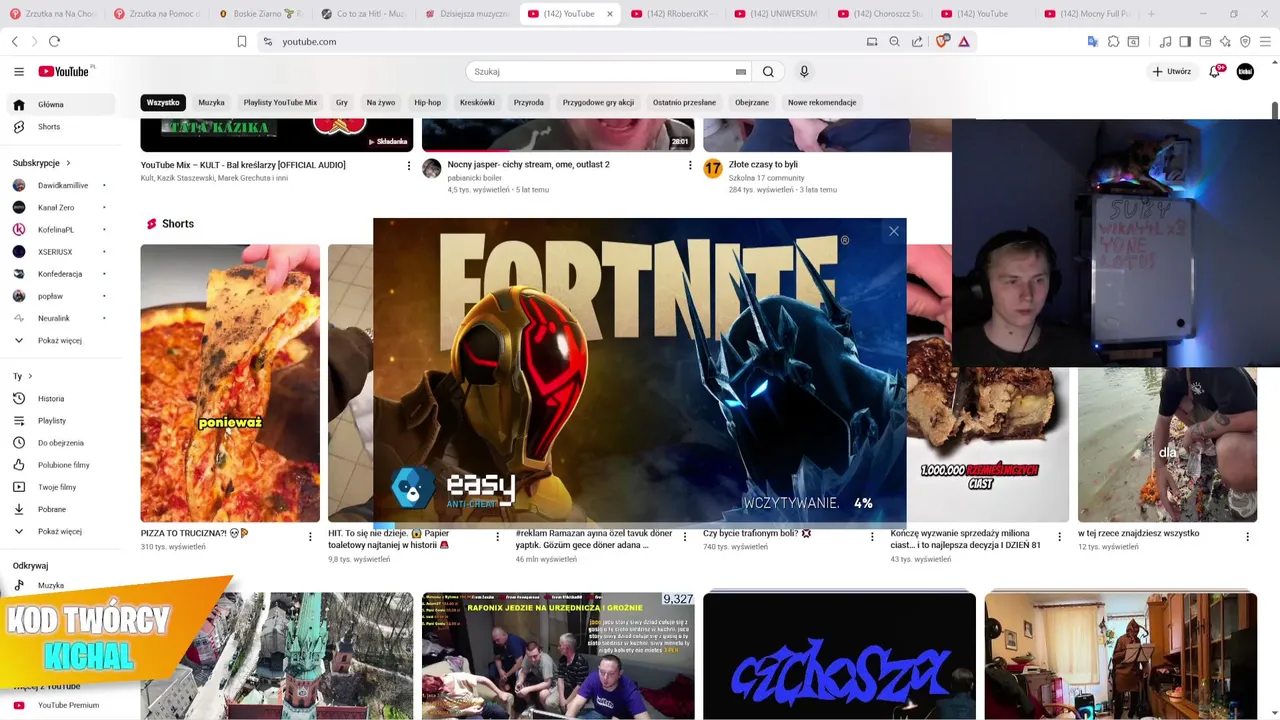Image resolution: width=1280 pixels, height=720 pixels.
Task: Click the search magnifier button
Action: (x=768, y=71)
